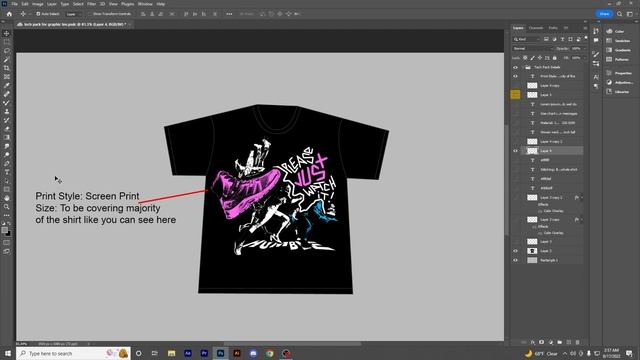Toggle visibility of Layer 4

pos(515,151)
